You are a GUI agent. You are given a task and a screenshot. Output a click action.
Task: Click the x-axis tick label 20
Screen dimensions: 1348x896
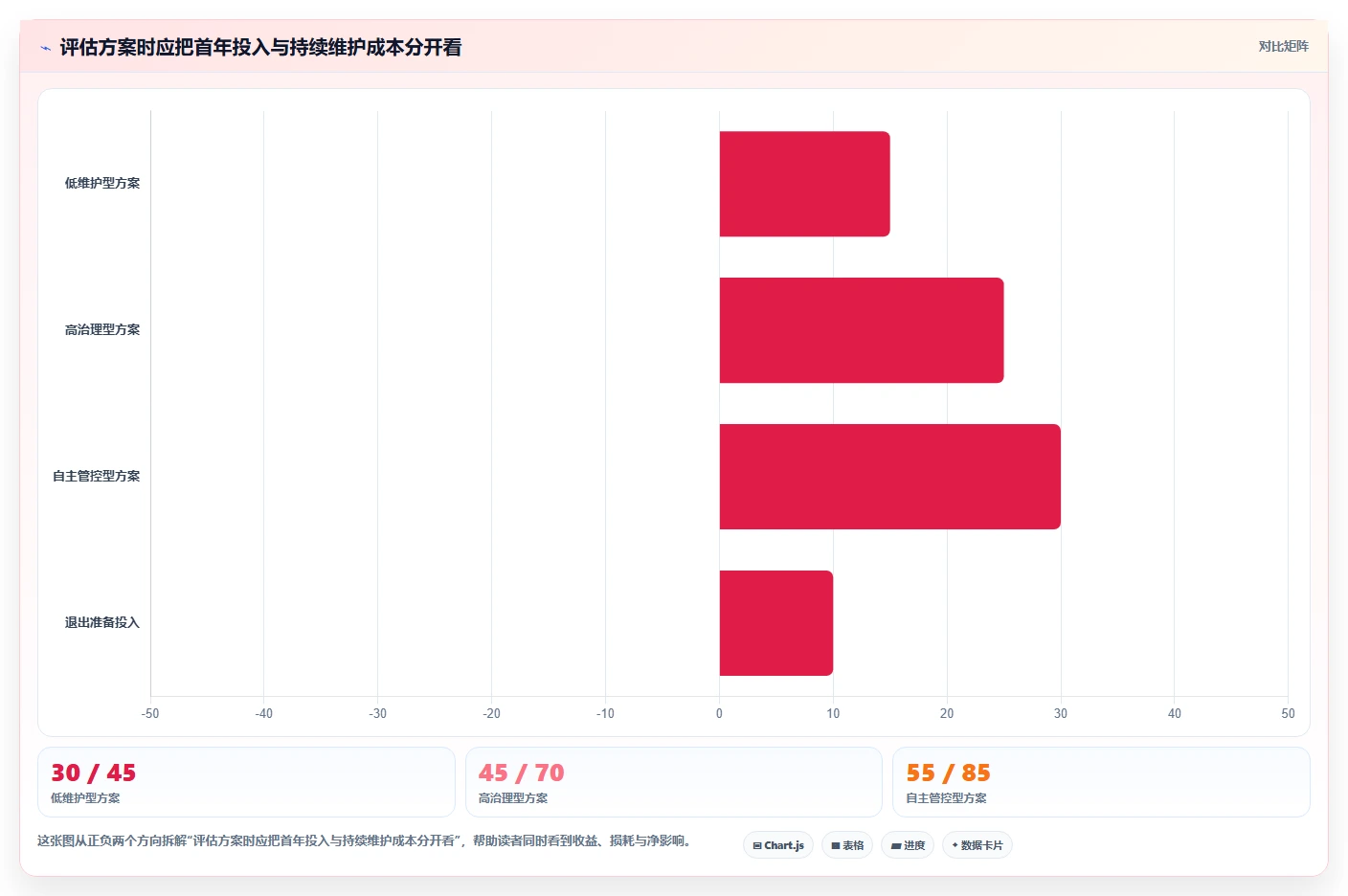[x=947, y=713]
